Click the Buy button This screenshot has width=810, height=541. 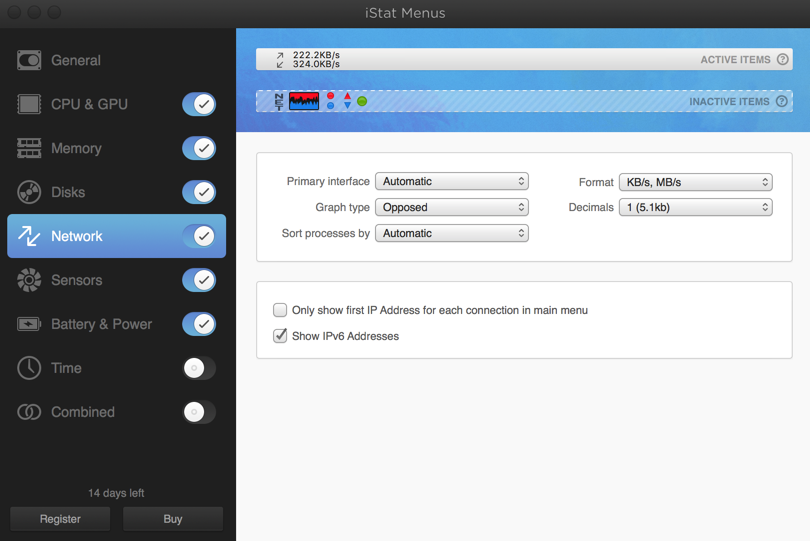pos(173,519)
